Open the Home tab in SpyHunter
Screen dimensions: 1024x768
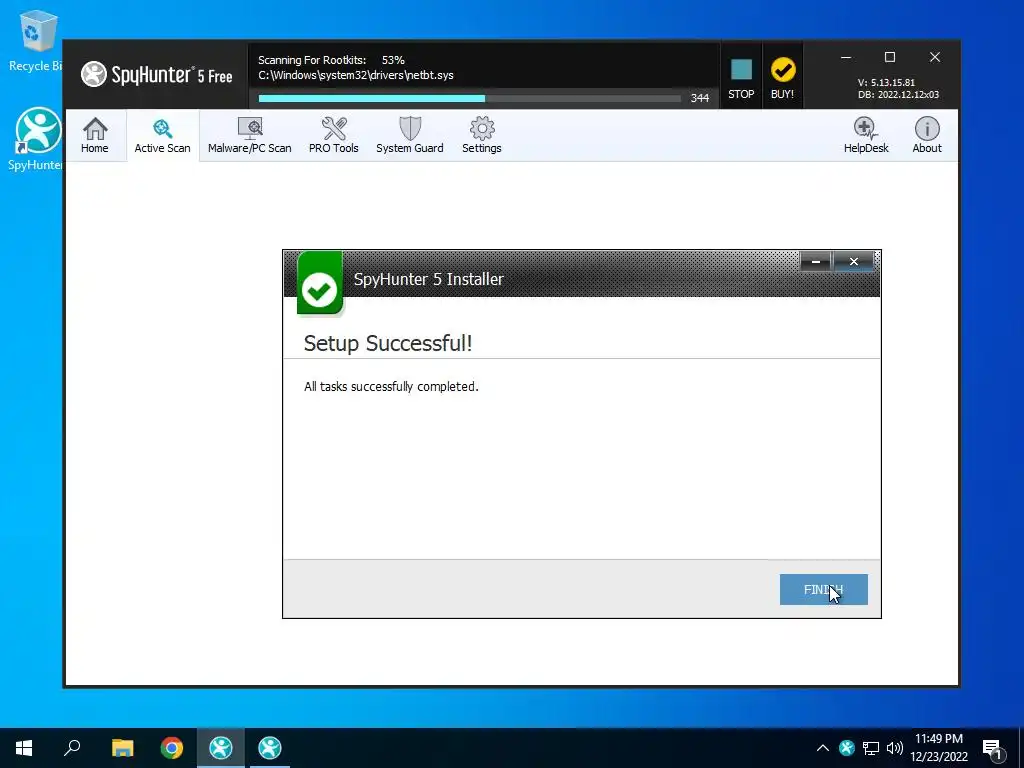point(95,135)
